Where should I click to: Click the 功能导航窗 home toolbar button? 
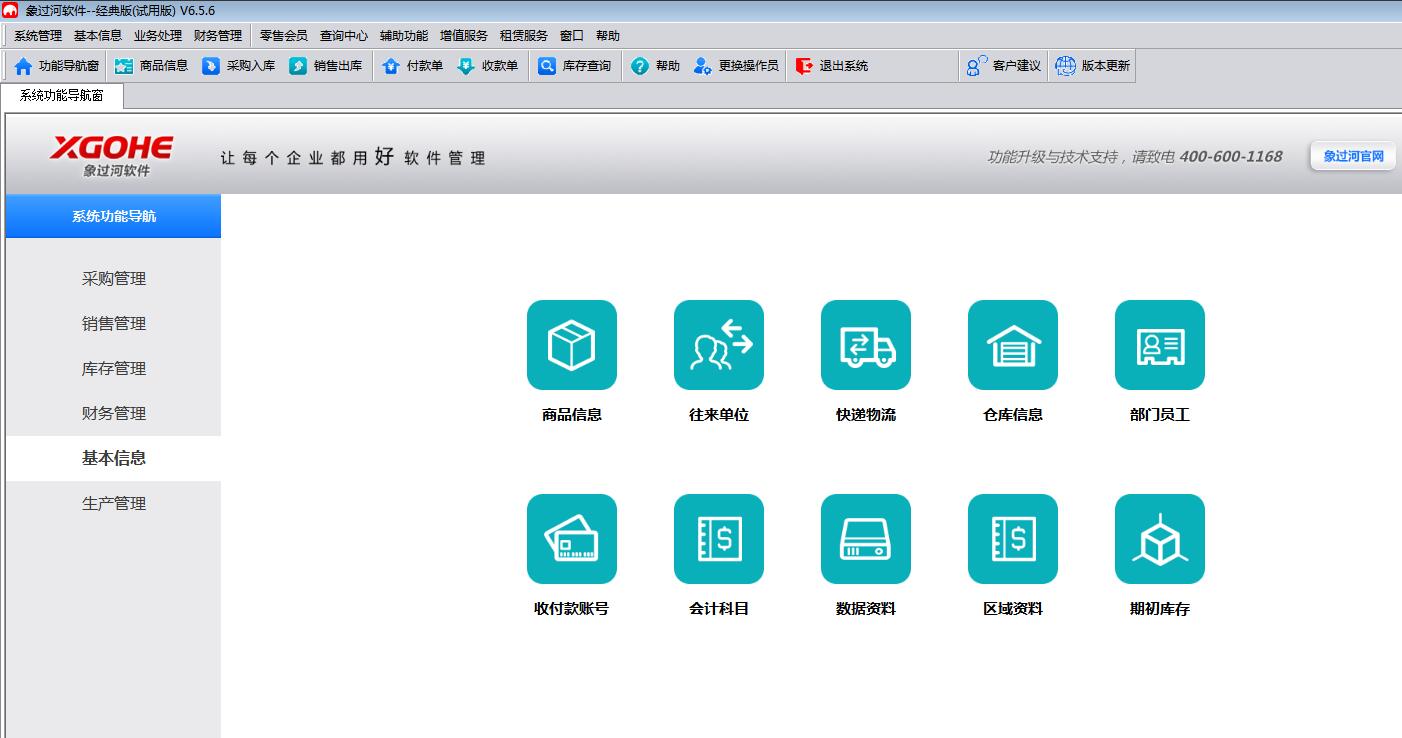click(56, 66)
